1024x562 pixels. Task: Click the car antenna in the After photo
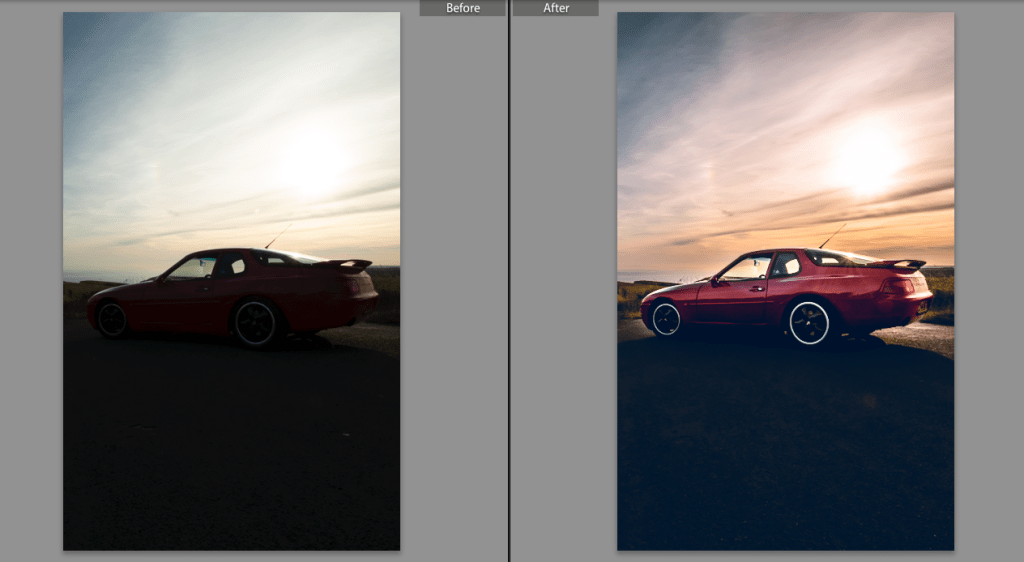832,236
